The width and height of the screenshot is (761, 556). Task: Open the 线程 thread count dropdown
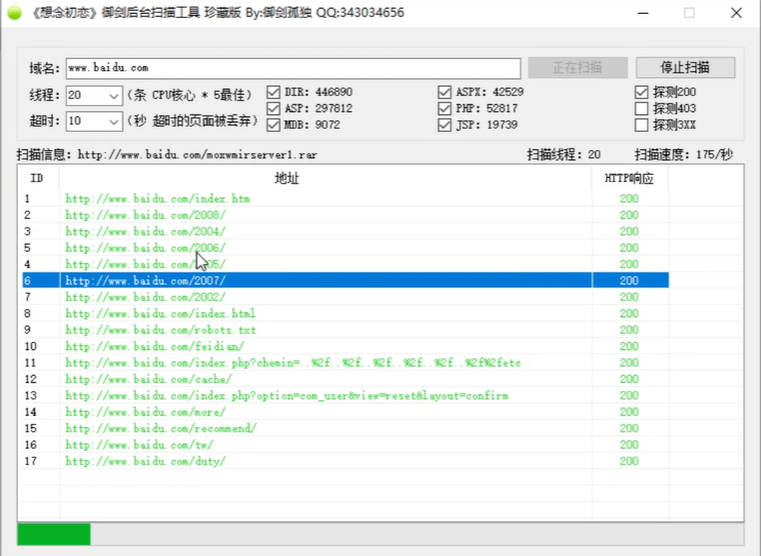(114, 96)
